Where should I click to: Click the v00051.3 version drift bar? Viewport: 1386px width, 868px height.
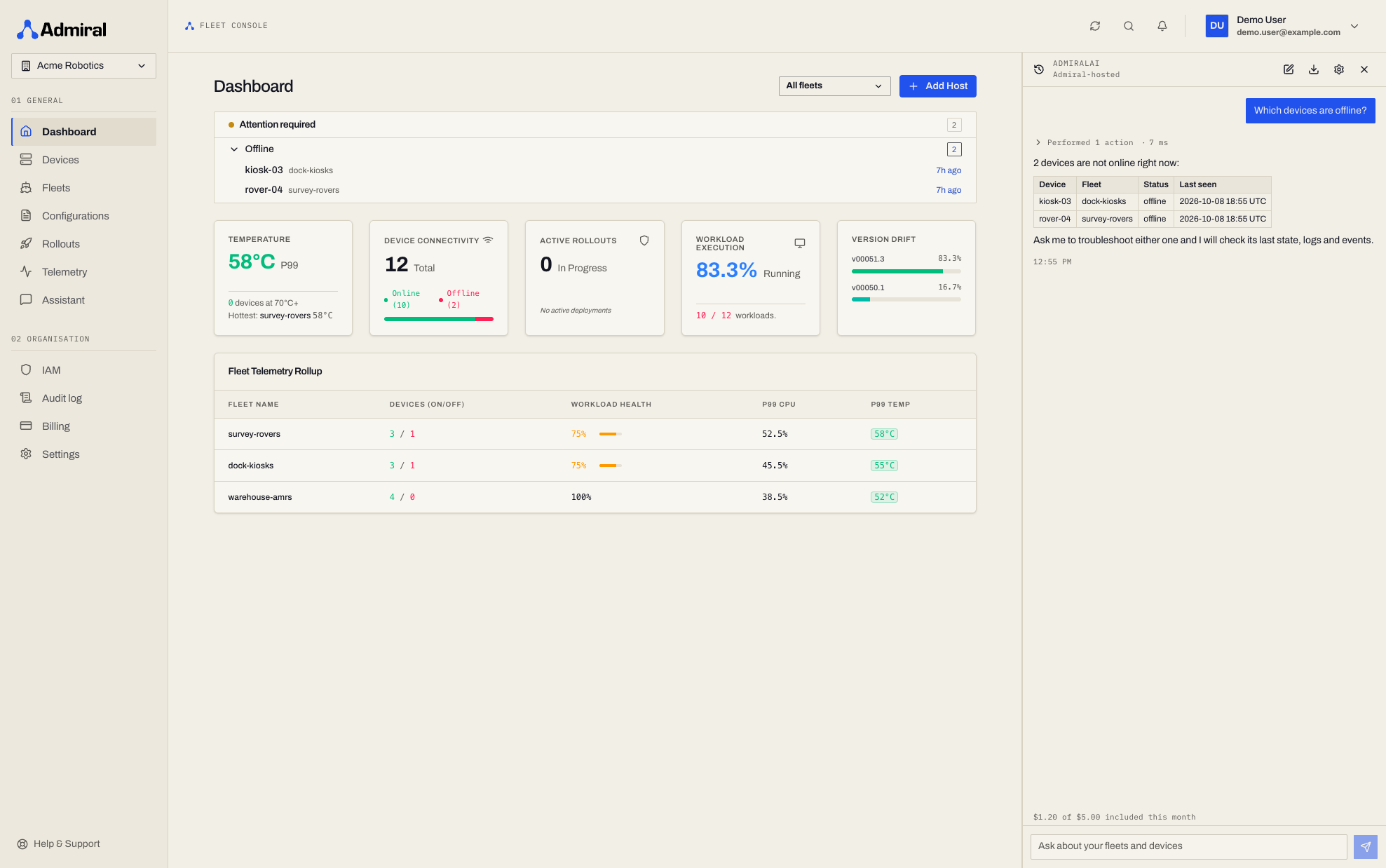[906, 271]
